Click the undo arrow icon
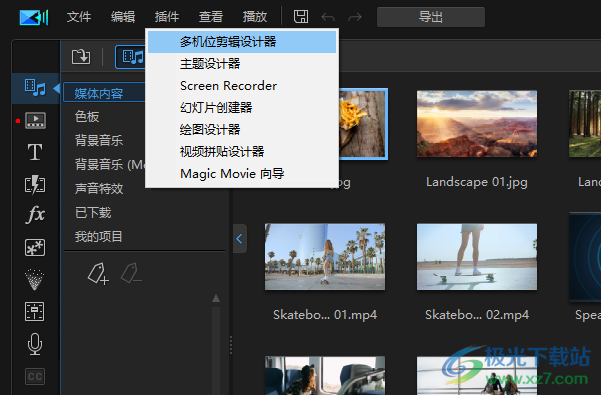601x395 pixels. tap(328, 17)
